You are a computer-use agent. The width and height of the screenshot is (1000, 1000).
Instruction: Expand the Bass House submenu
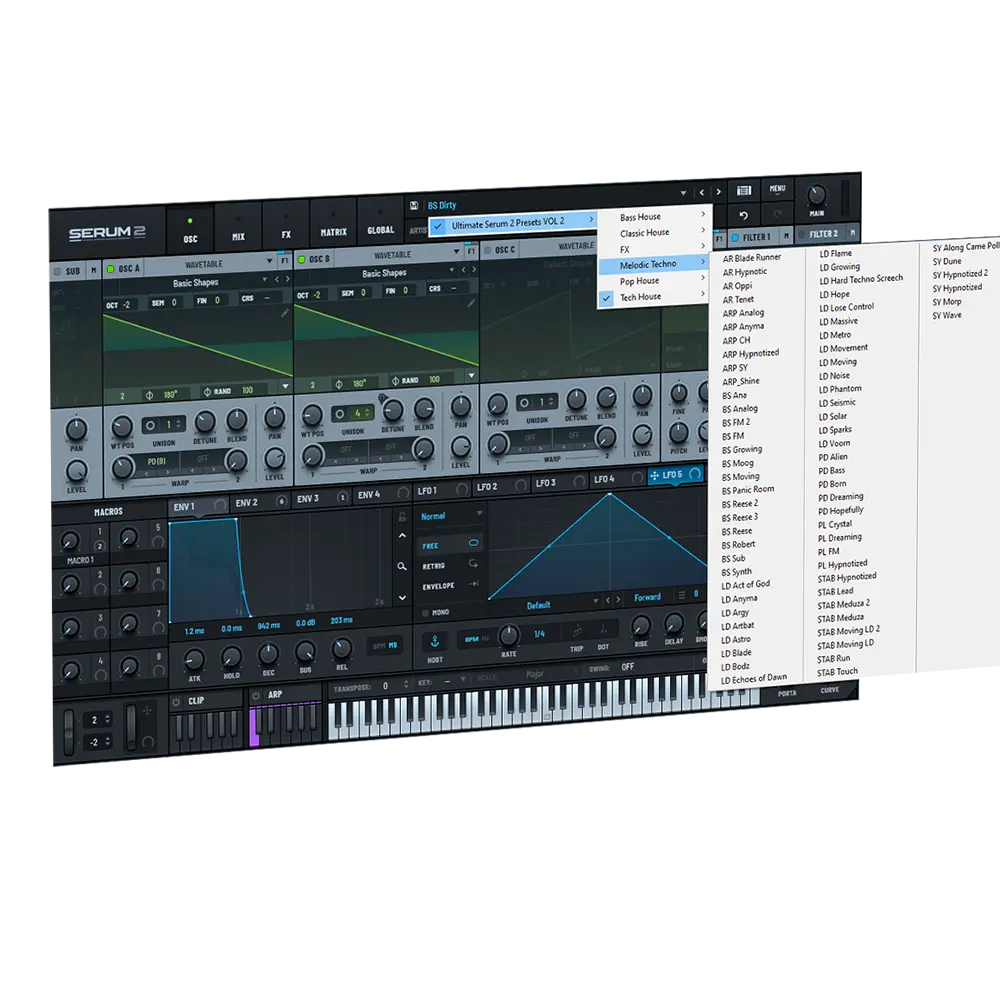[x=655, y=216]
